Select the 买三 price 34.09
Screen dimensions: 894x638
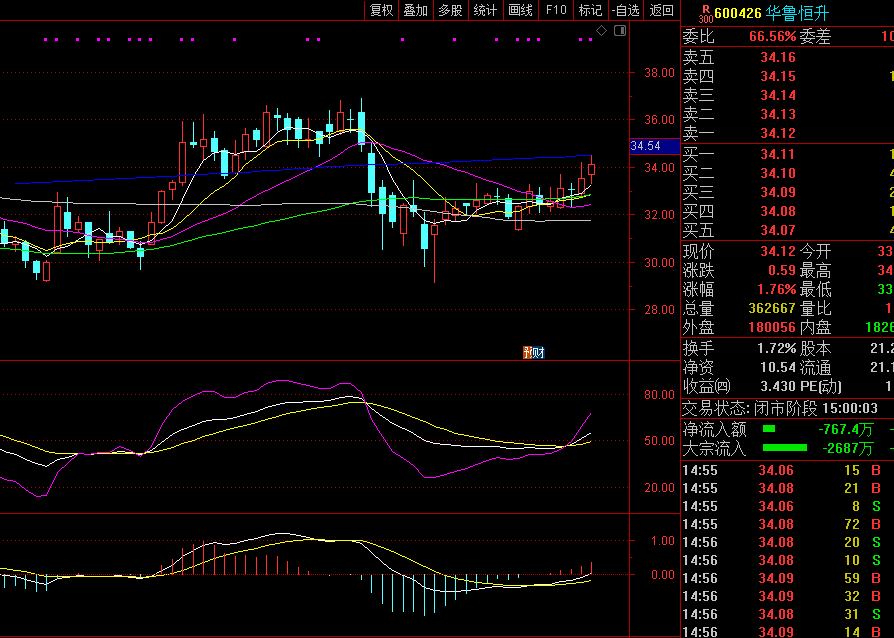point(778,192)
